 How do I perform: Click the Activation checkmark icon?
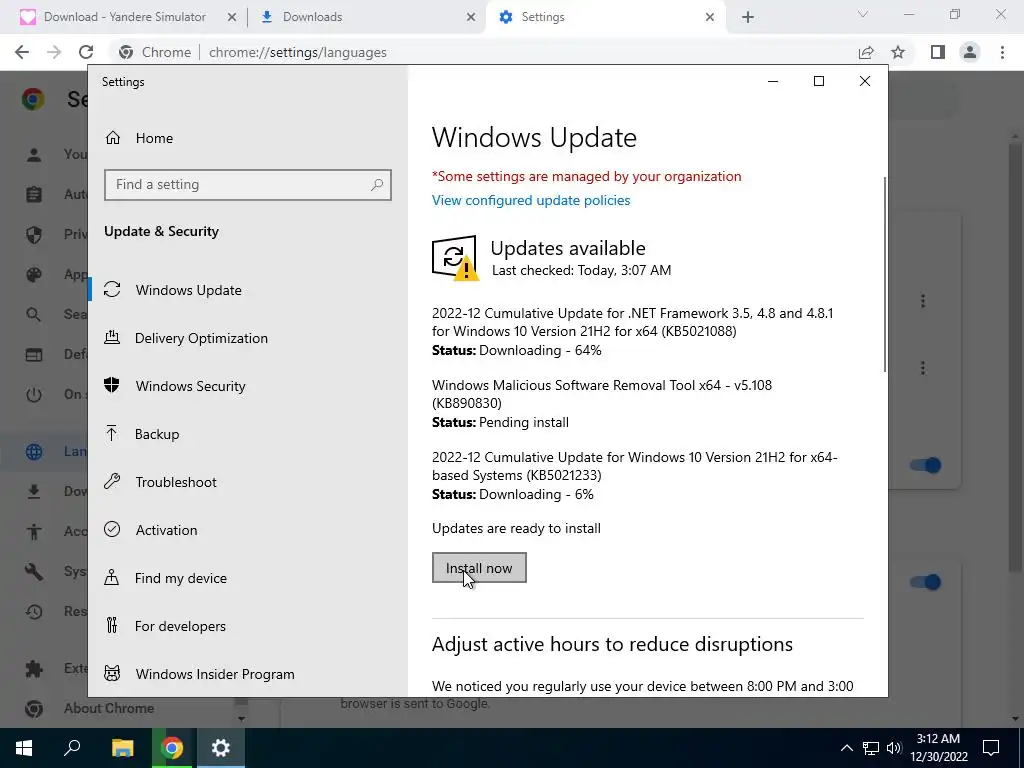(112, 529)
